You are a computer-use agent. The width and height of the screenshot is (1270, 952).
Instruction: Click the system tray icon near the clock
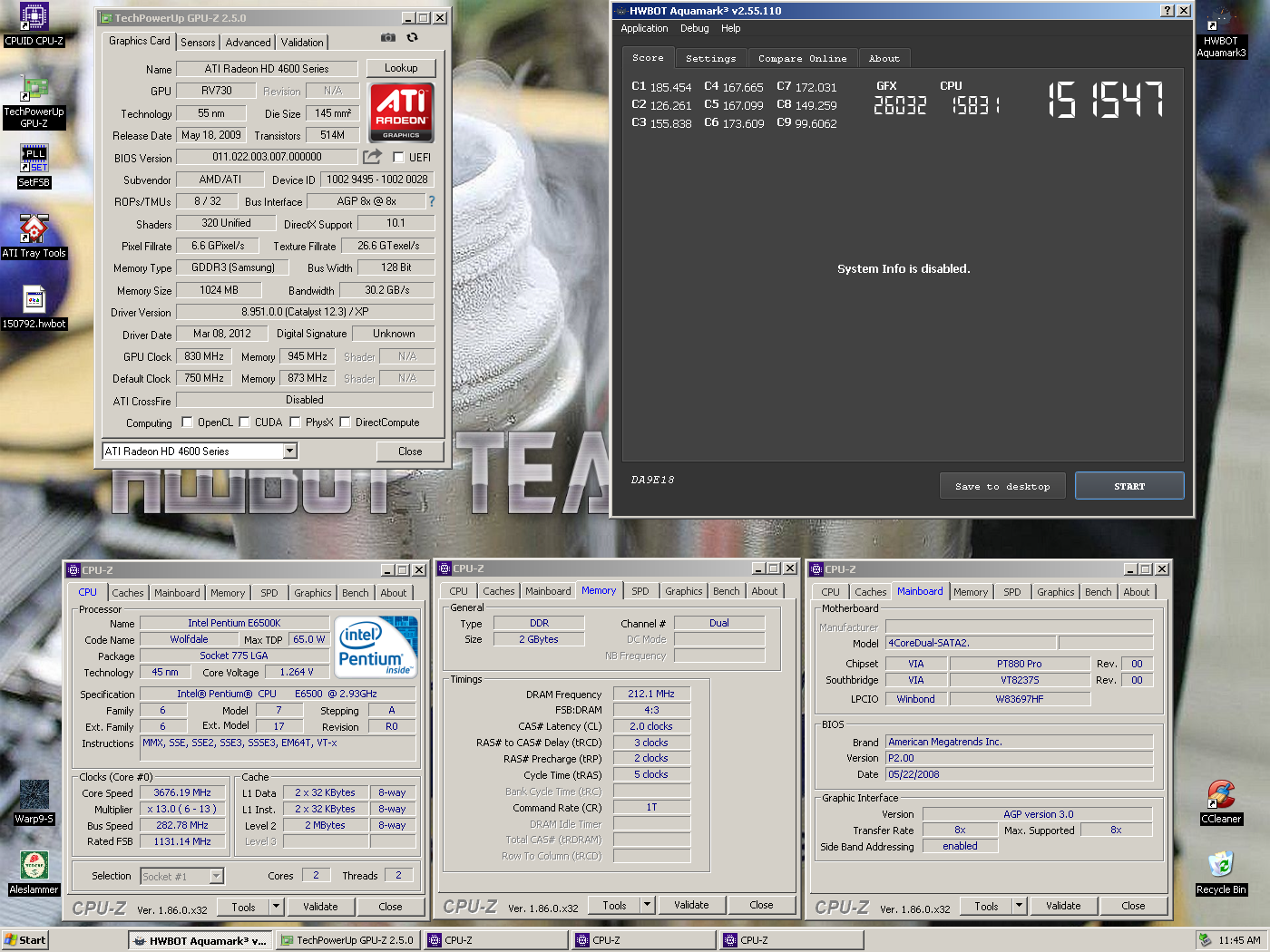click(1205, 940)
